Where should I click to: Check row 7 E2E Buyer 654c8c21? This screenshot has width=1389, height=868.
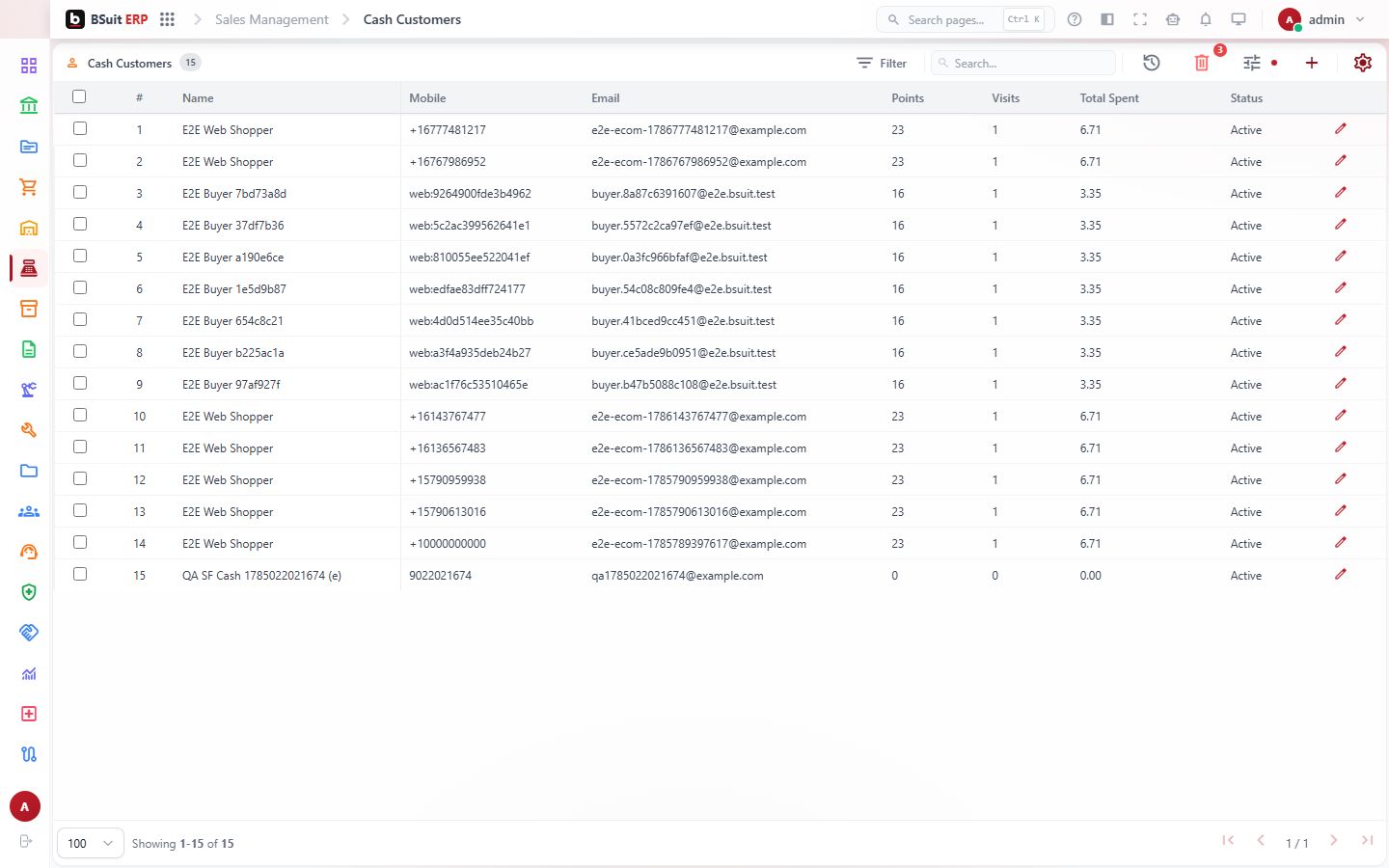[80, 319]
